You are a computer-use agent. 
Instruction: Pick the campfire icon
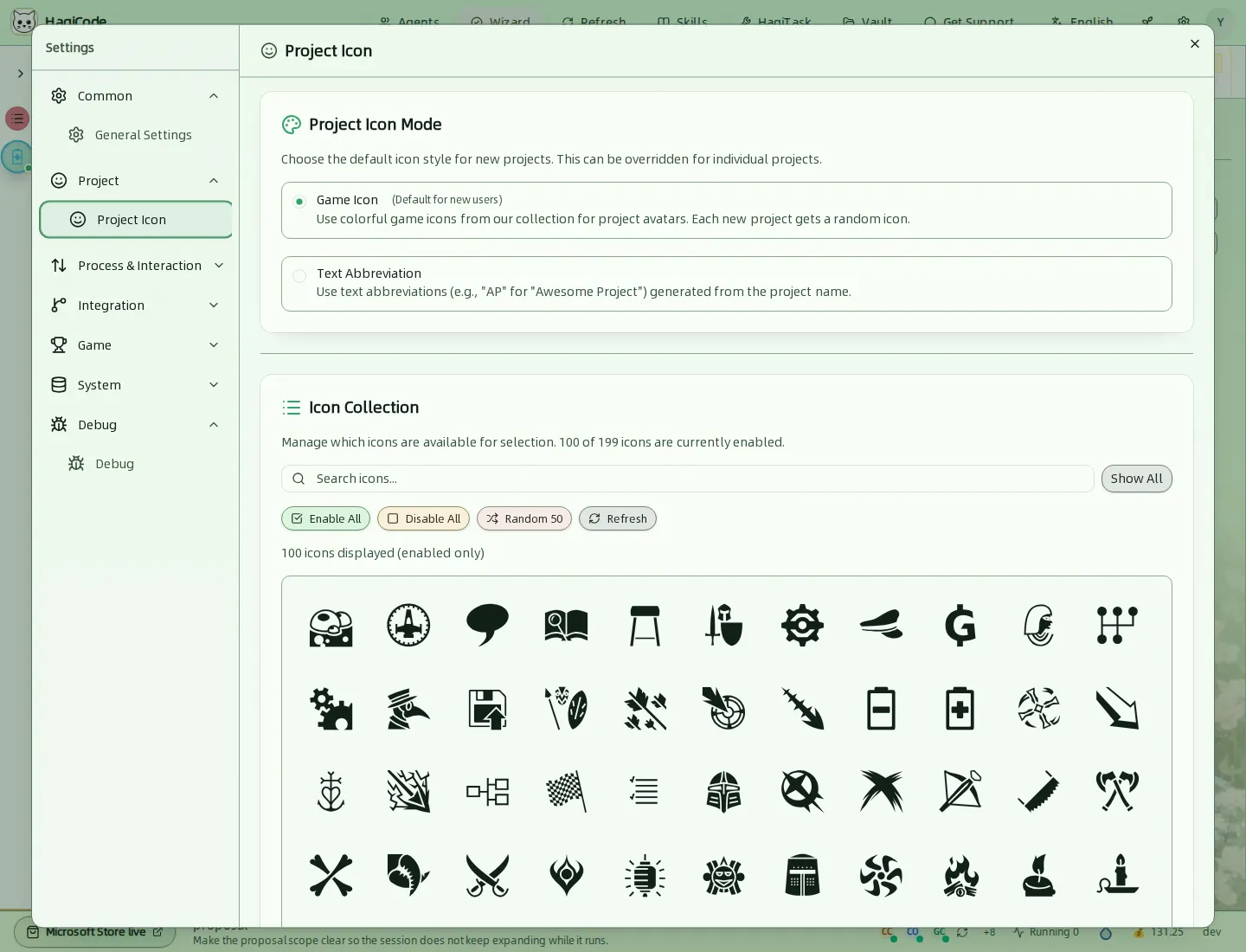(x=960, y=875)
